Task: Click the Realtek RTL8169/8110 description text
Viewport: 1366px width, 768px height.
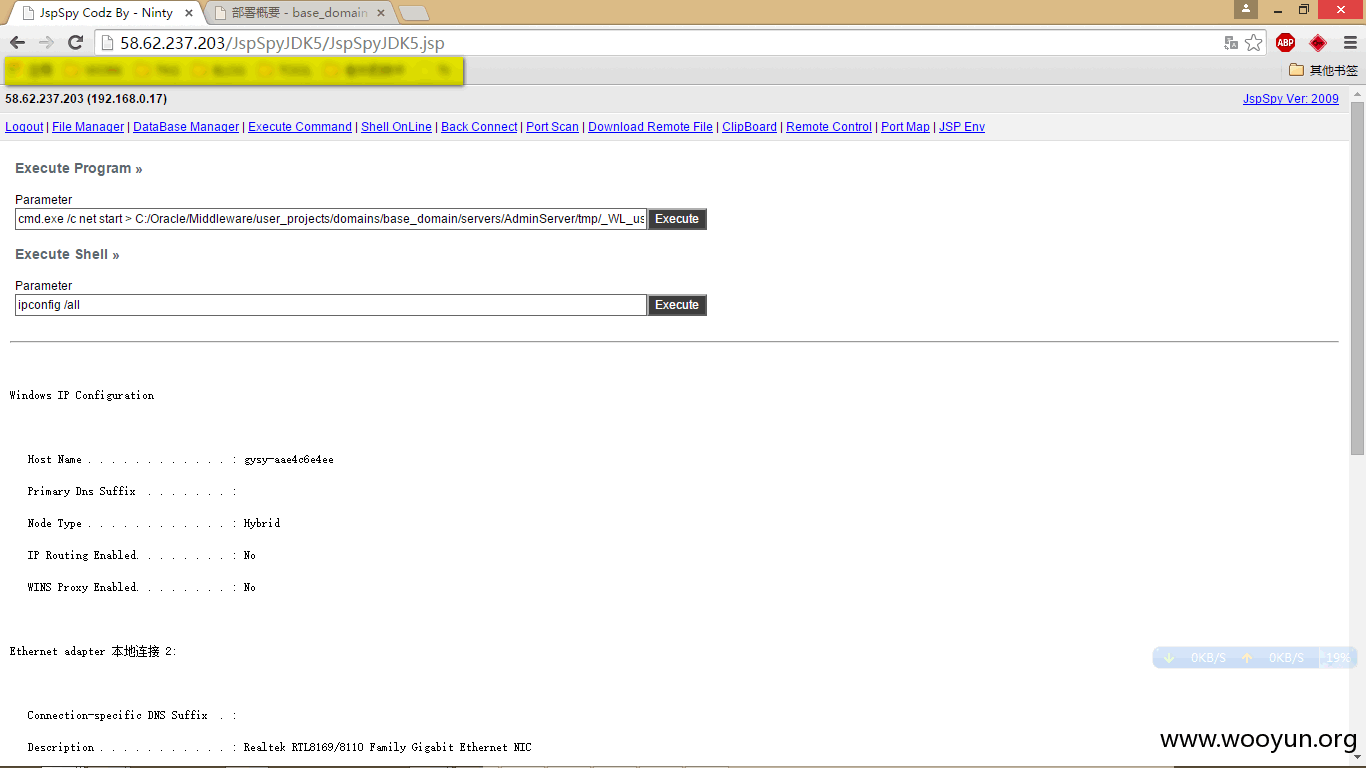Action: 388,748
